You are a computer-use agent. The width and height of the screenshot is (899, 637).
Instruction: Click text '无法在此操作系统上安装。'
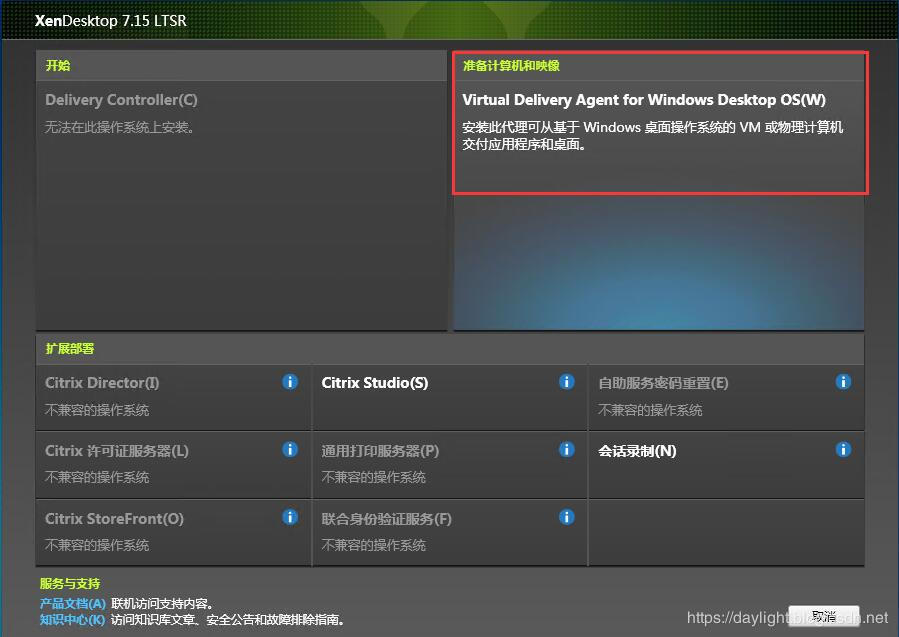point(120,127)
